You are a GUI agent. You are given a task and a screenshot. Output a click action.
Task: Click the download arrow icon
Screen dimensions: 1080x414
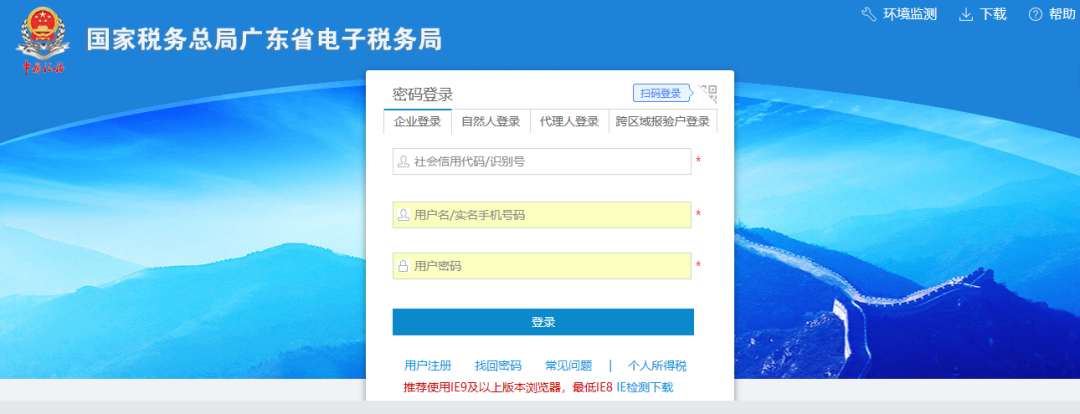(x=966, y=14)
